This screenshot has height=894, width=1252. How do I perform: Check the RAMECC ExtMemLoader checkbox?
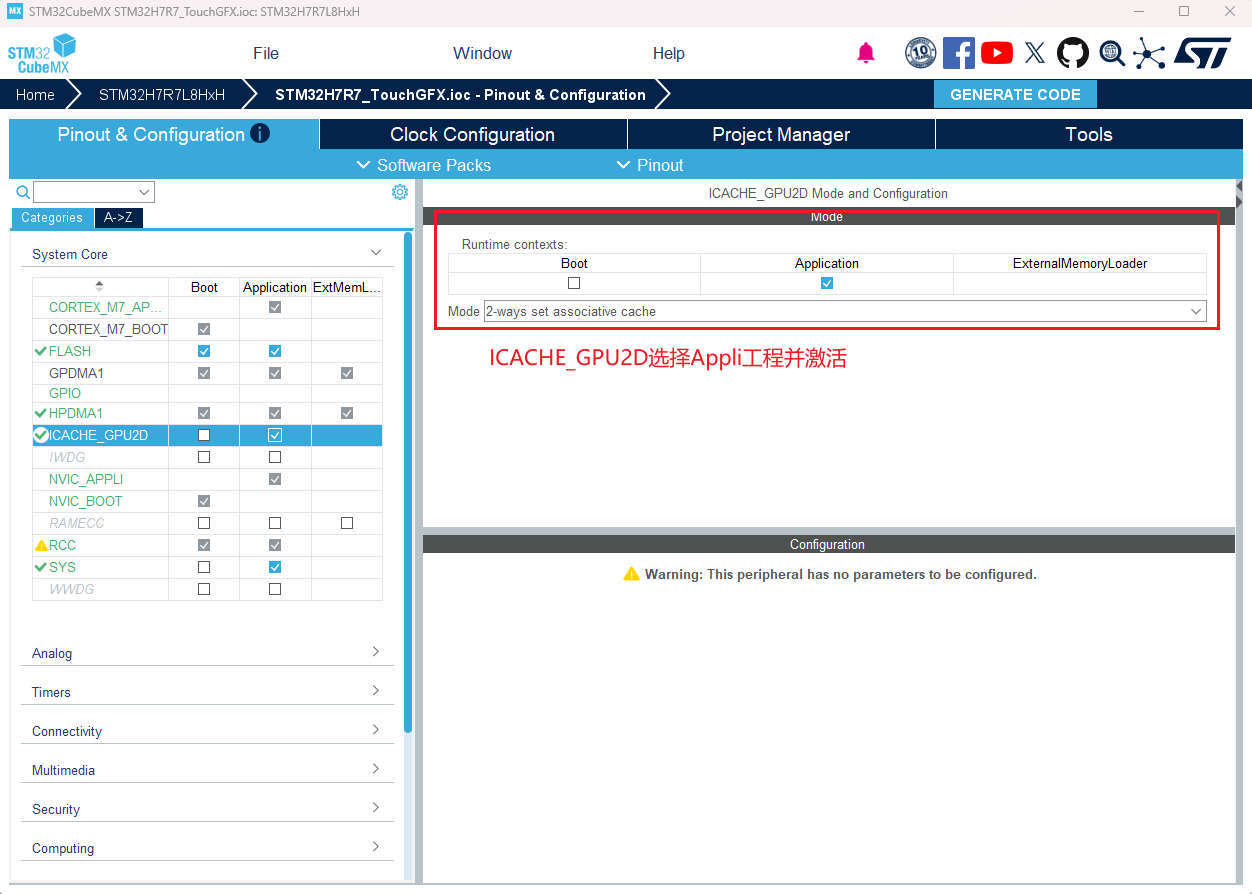click(347, 523)
